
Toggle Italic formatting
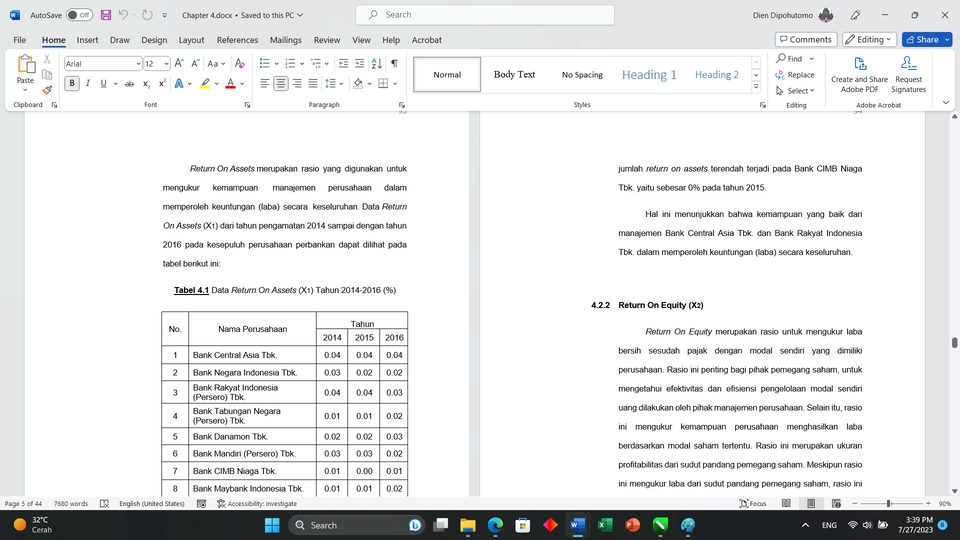pyautogui.click(x=88, y=83)
